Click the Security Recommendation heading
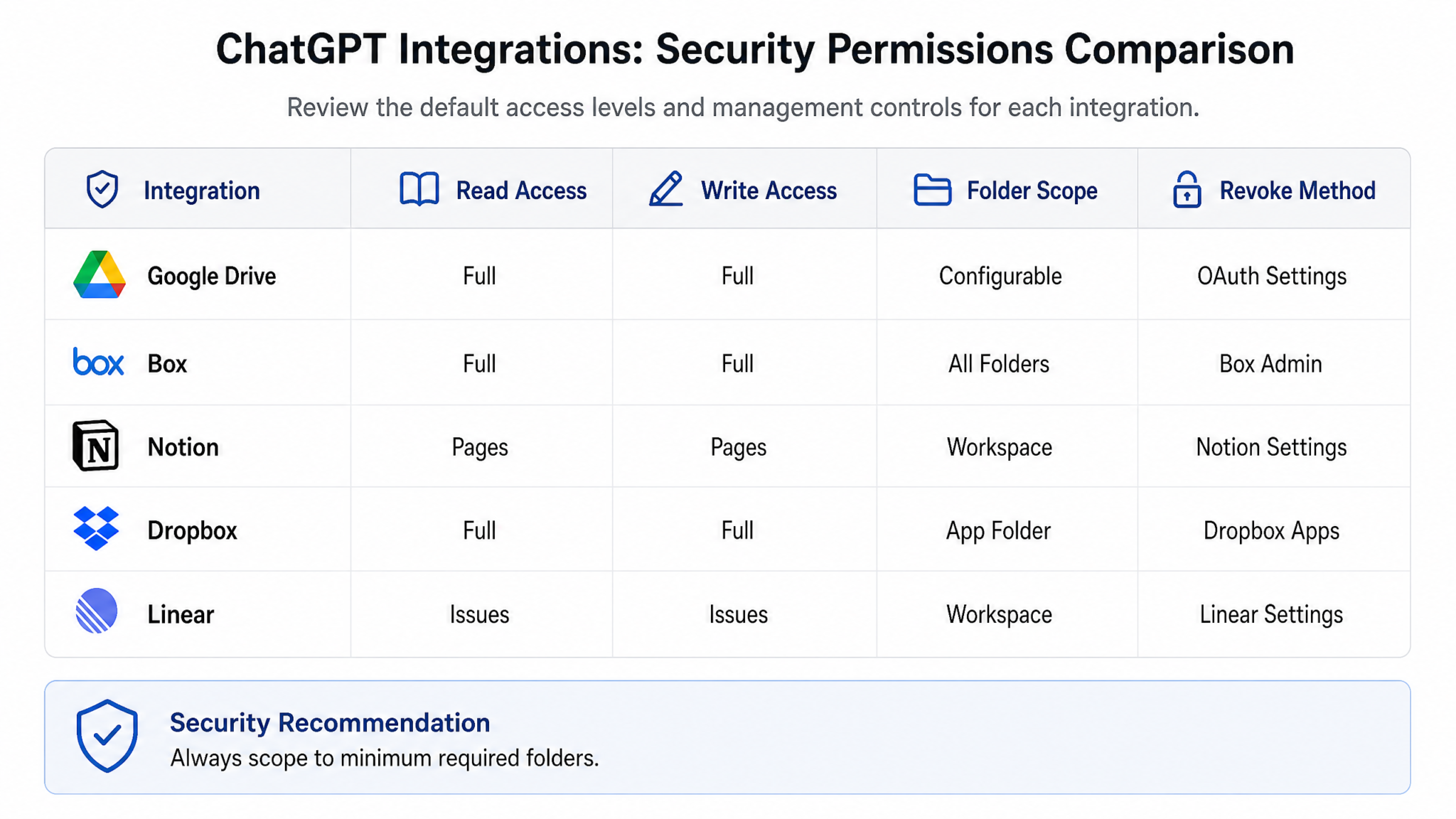Image resolution: width=1456 pixels, height=819 pixels. 330,722
